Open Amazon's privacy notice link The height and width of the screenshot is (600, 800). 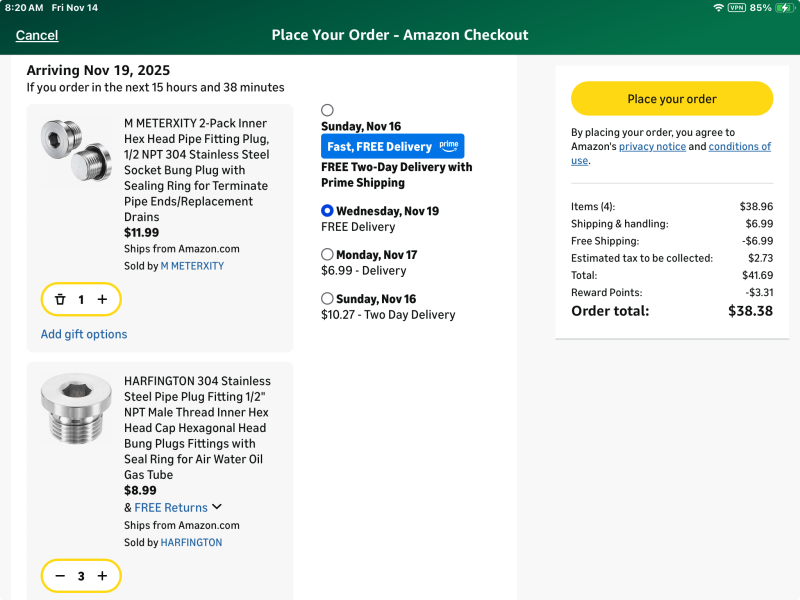click(652, 147)
